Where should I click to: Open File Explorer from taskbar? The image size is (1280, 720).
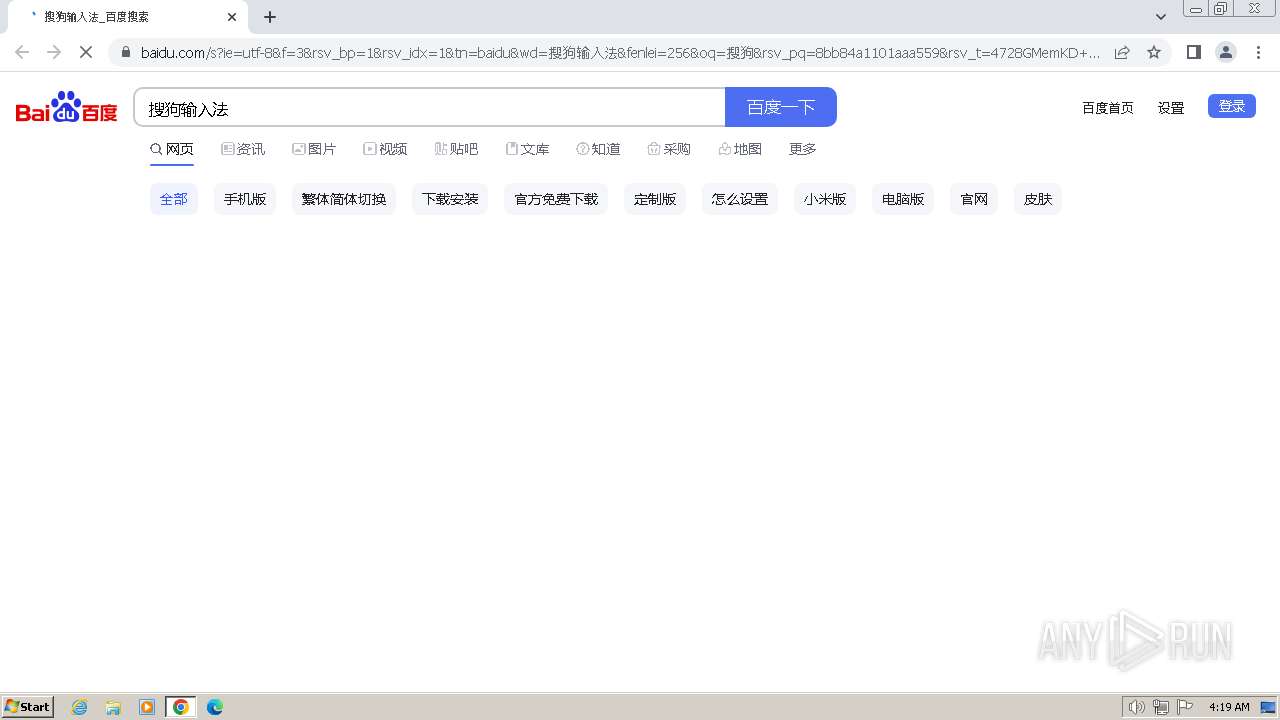(x=113, y=707)
